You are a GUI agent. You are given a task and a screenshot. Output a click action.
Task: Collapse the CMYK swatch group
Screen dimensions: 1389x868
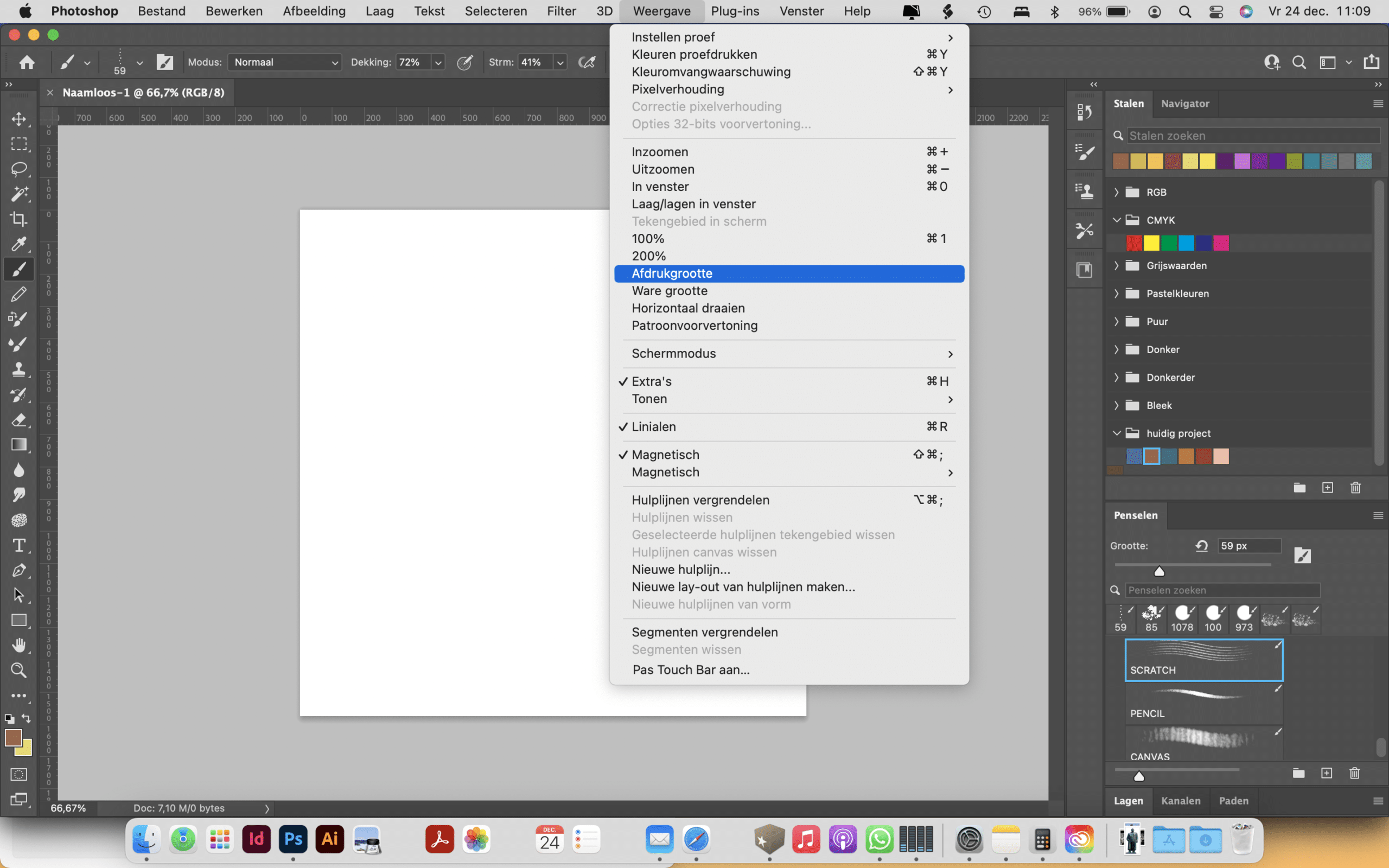[1117, 220]
